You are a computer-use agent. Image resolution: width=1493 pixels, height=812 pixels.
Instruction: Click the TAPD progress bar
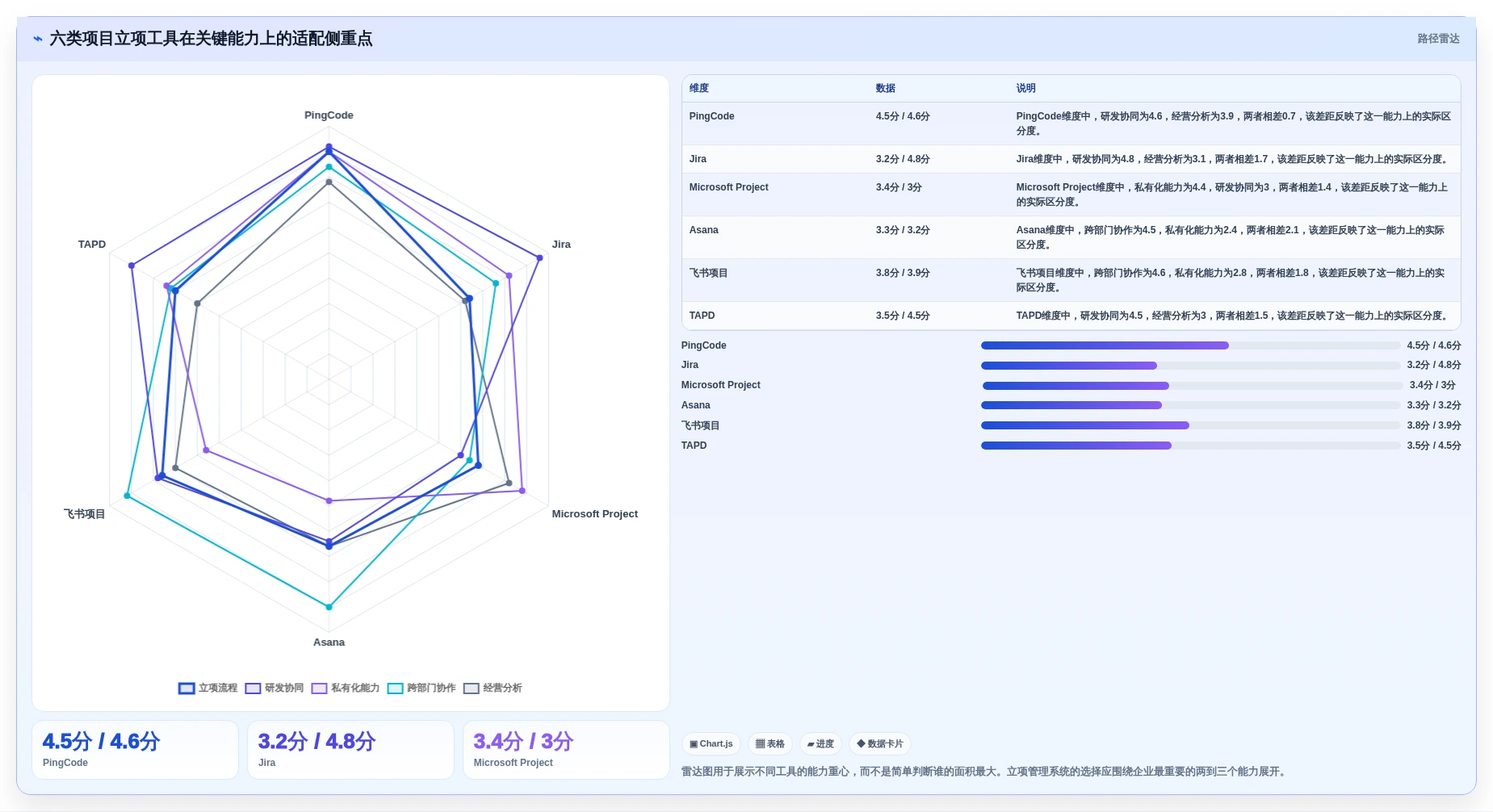pyautogui.click(x=1191, y=446)
